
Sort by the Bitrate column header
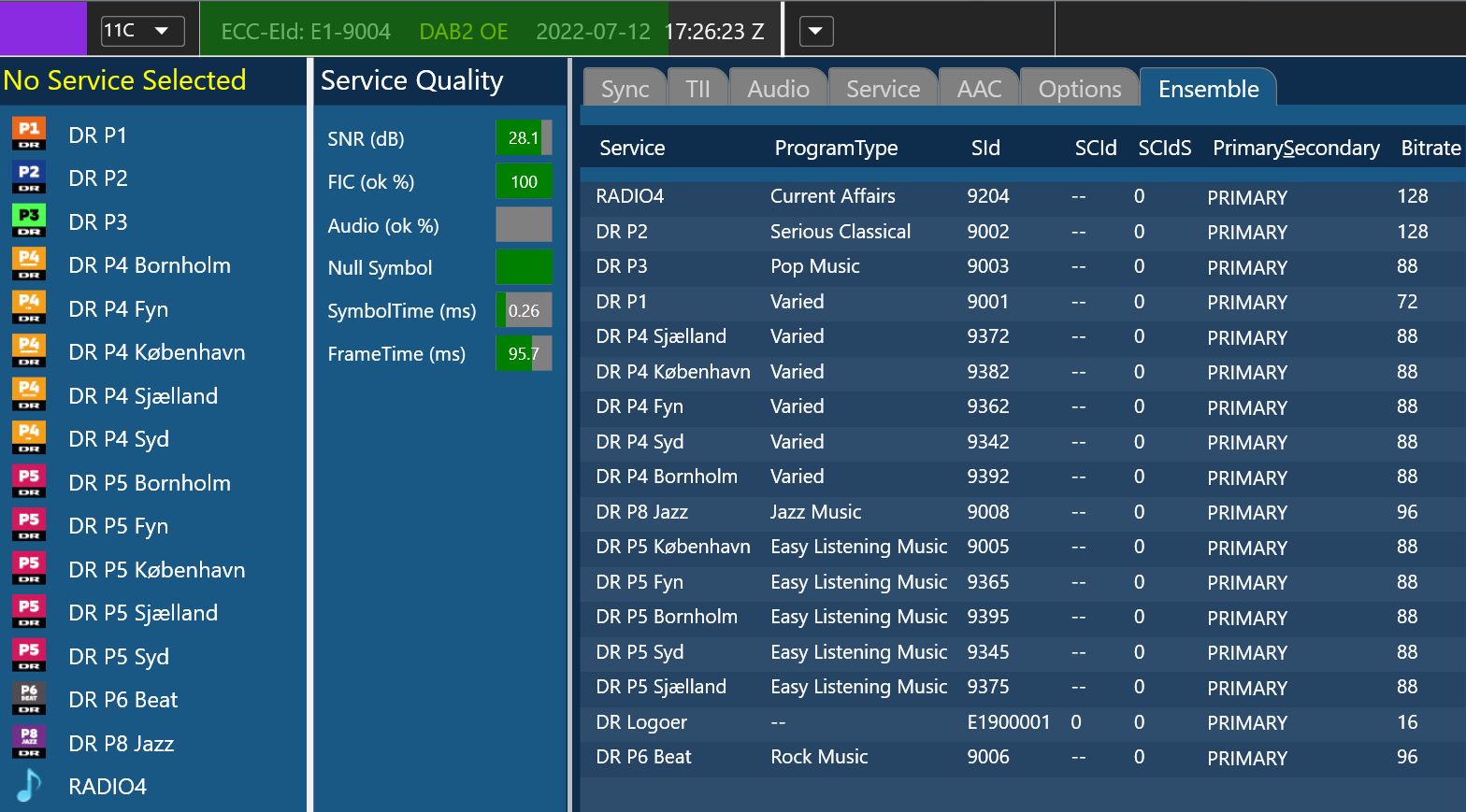[1430, 148]
